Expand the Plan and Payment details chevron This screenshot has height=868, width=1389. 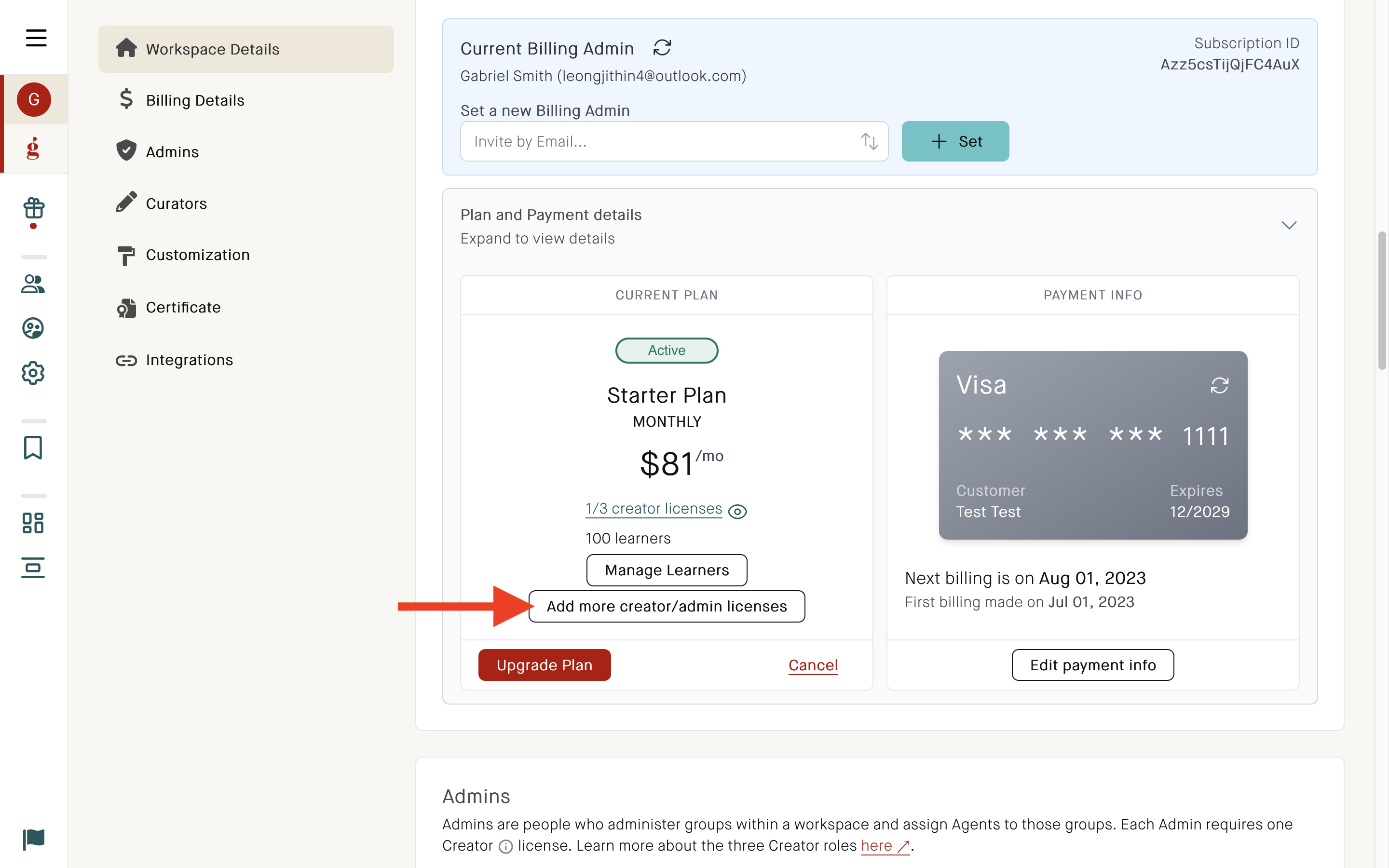(1289, 225)
